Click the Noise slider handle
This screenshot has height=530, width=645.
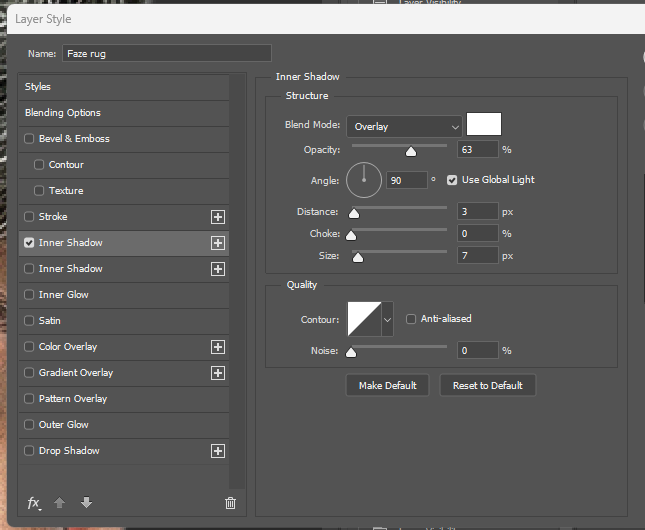coord(351,353)
